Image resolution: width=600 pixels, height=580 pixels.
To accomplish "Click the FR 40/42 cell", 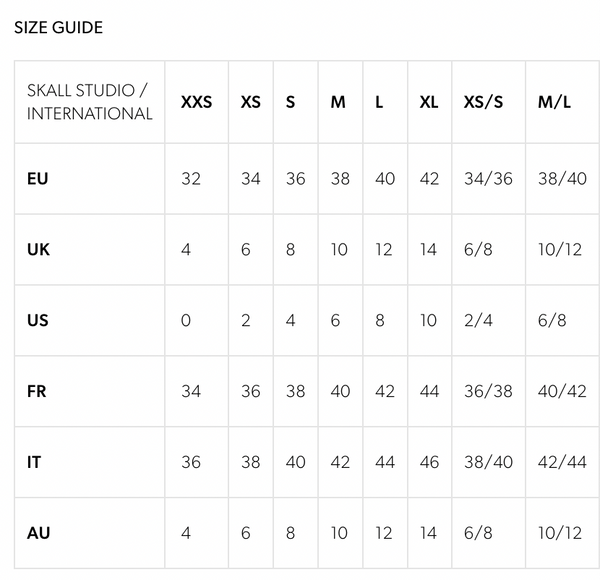I will pos(562,391).
